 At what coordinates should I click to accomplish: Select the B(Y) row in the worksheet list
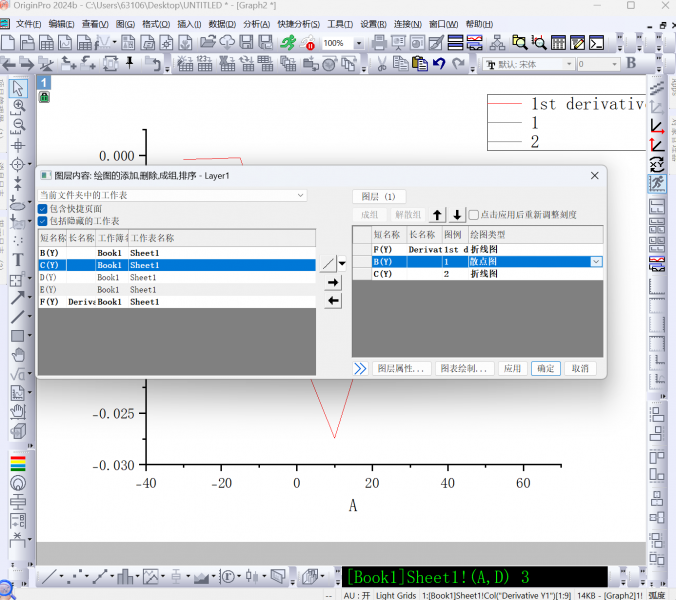(x=177, y=253)
